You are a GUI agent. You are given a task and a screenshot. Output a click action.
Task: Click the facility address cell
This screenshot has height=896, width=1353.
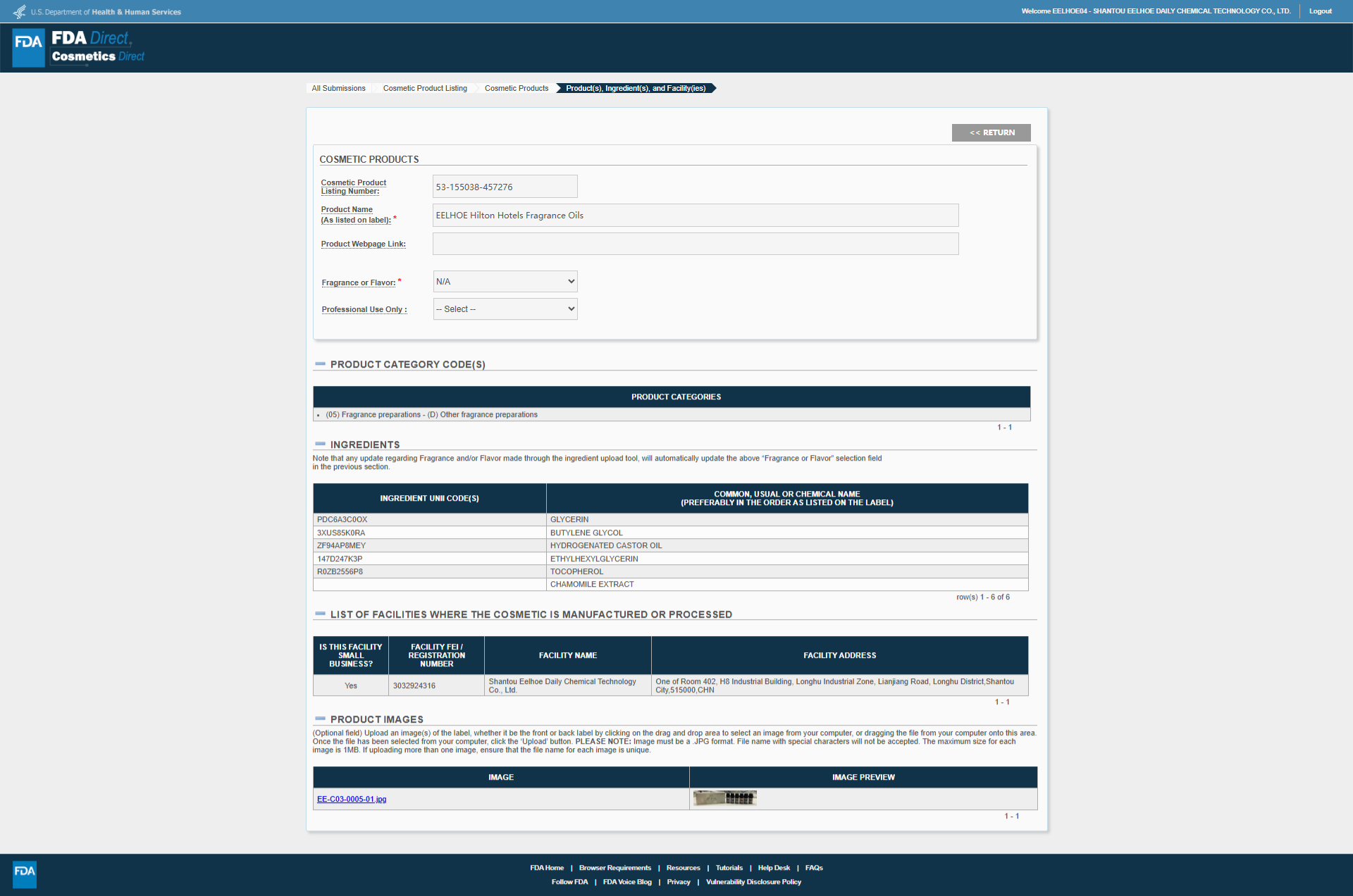pos(840,685)
